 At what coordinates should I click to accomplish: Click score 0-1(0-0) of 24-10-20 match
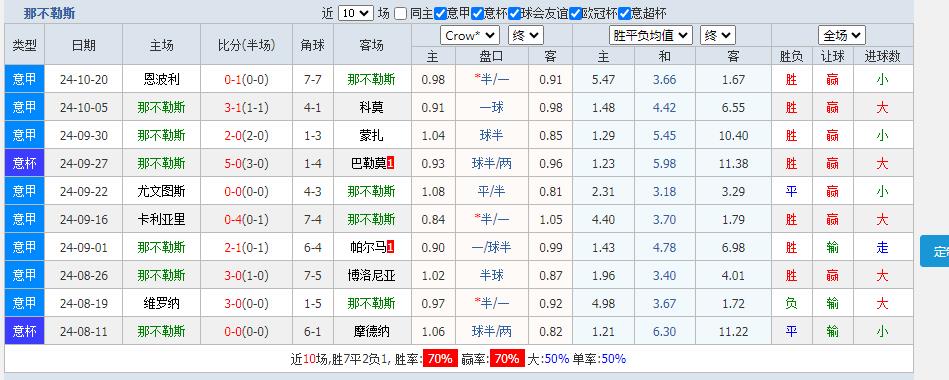point(246,79)
